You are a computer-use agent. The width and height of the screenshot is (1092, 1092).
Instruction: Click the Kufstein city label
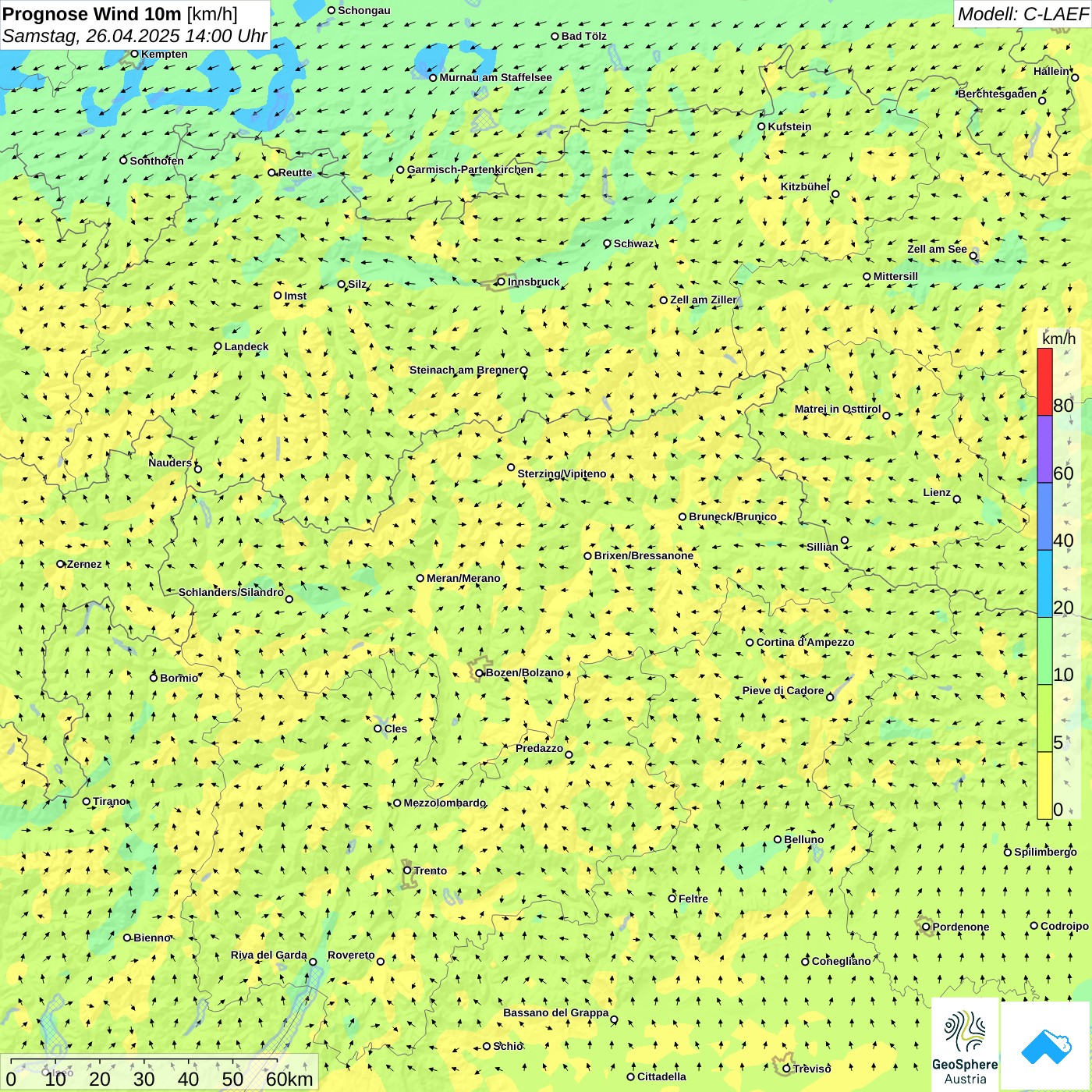[789, 126]
